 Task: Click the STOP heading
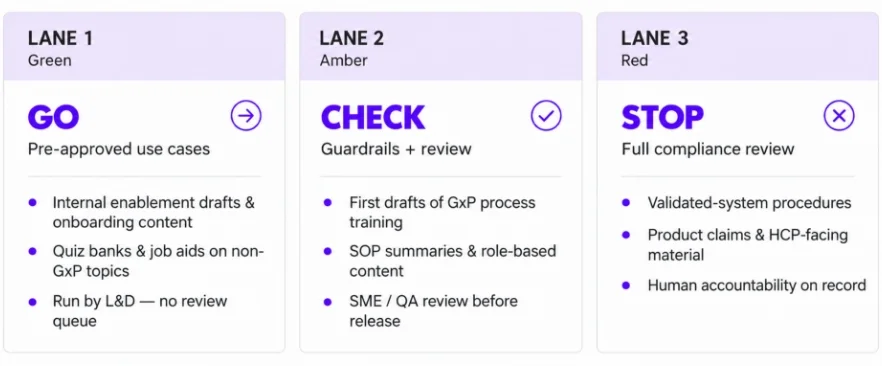click(662, 117)
